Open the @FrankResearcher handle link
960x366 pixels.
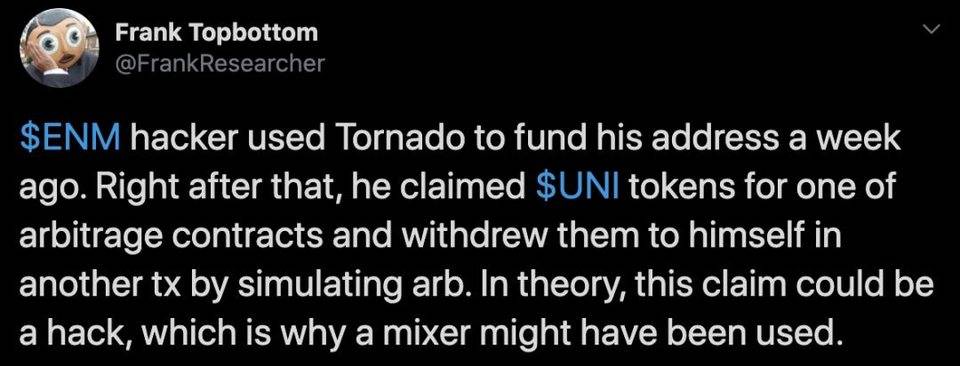pyautogui.click(x=219, y=62)
